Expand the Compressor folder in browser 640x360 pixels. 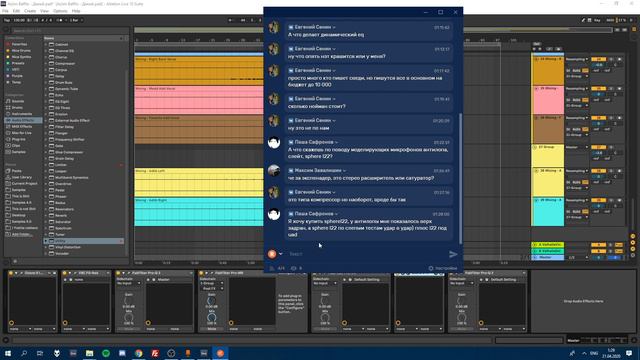pos(46,63)
